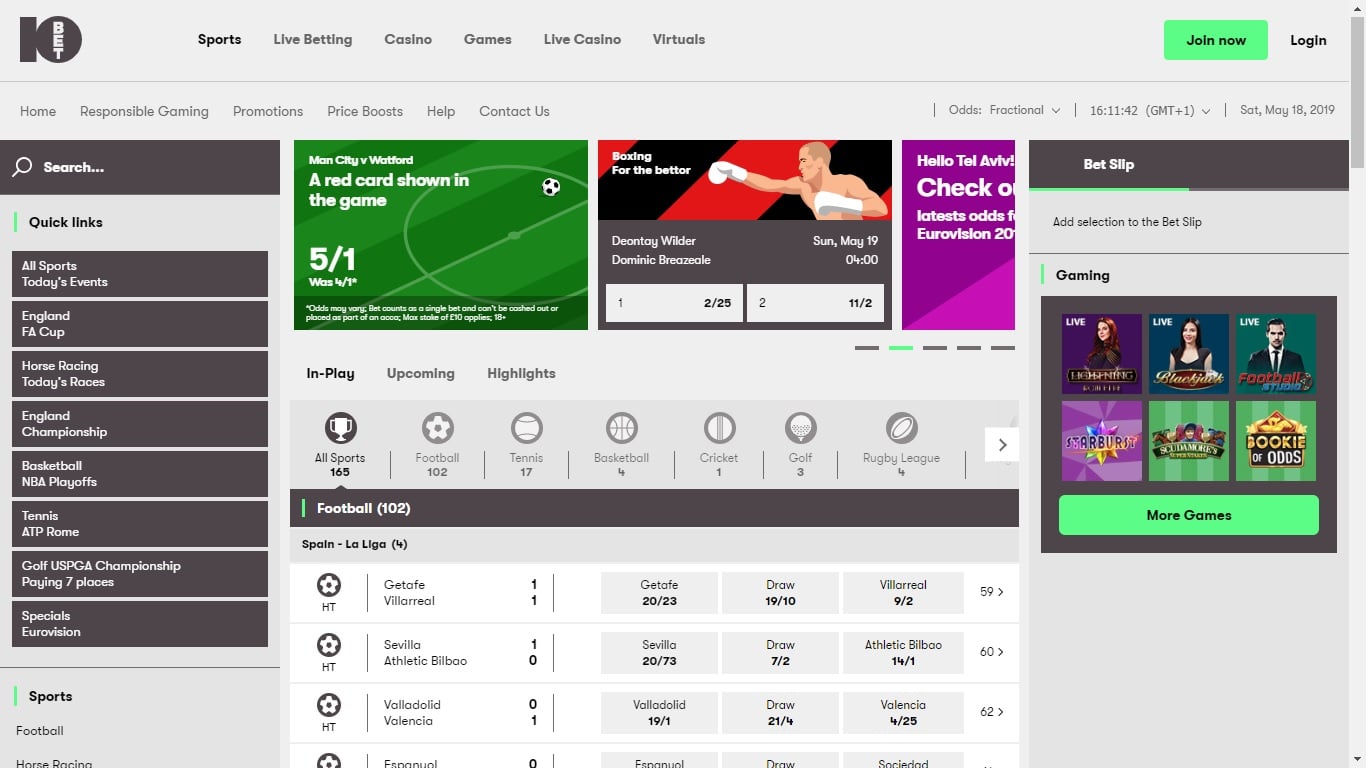Open the Starburst slot game

(x=1102, y=441)
